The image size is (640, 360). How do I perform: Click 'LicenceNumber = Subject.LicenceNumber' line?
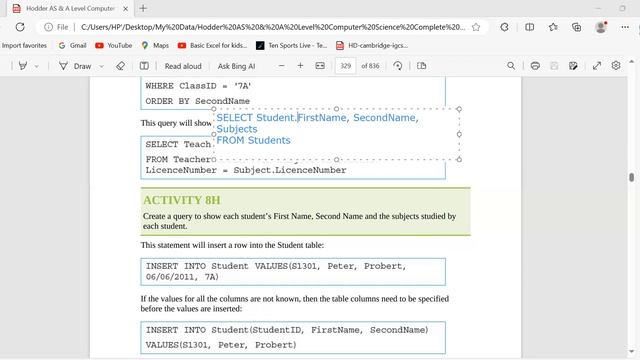coord(246,170)
